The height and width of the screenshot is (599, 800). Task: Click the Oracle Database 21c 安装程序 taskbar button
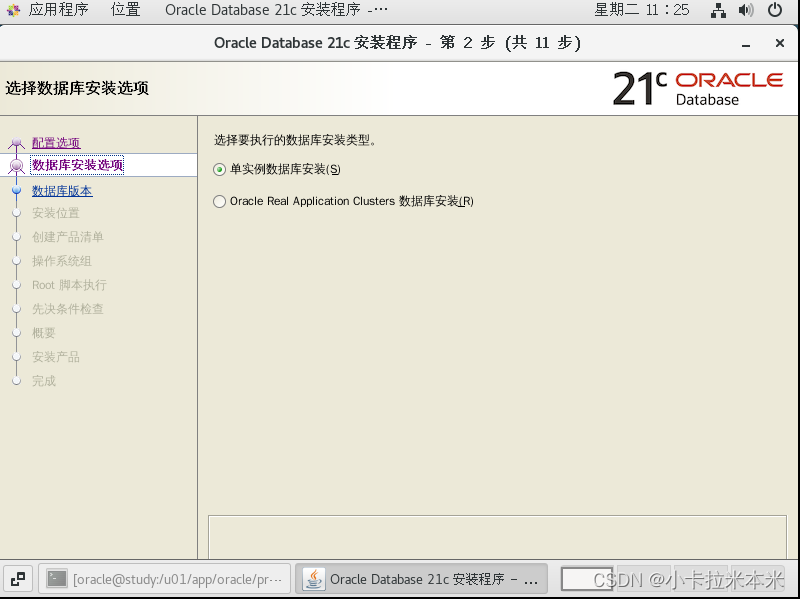pyautogui.click(x=420, y=578)
